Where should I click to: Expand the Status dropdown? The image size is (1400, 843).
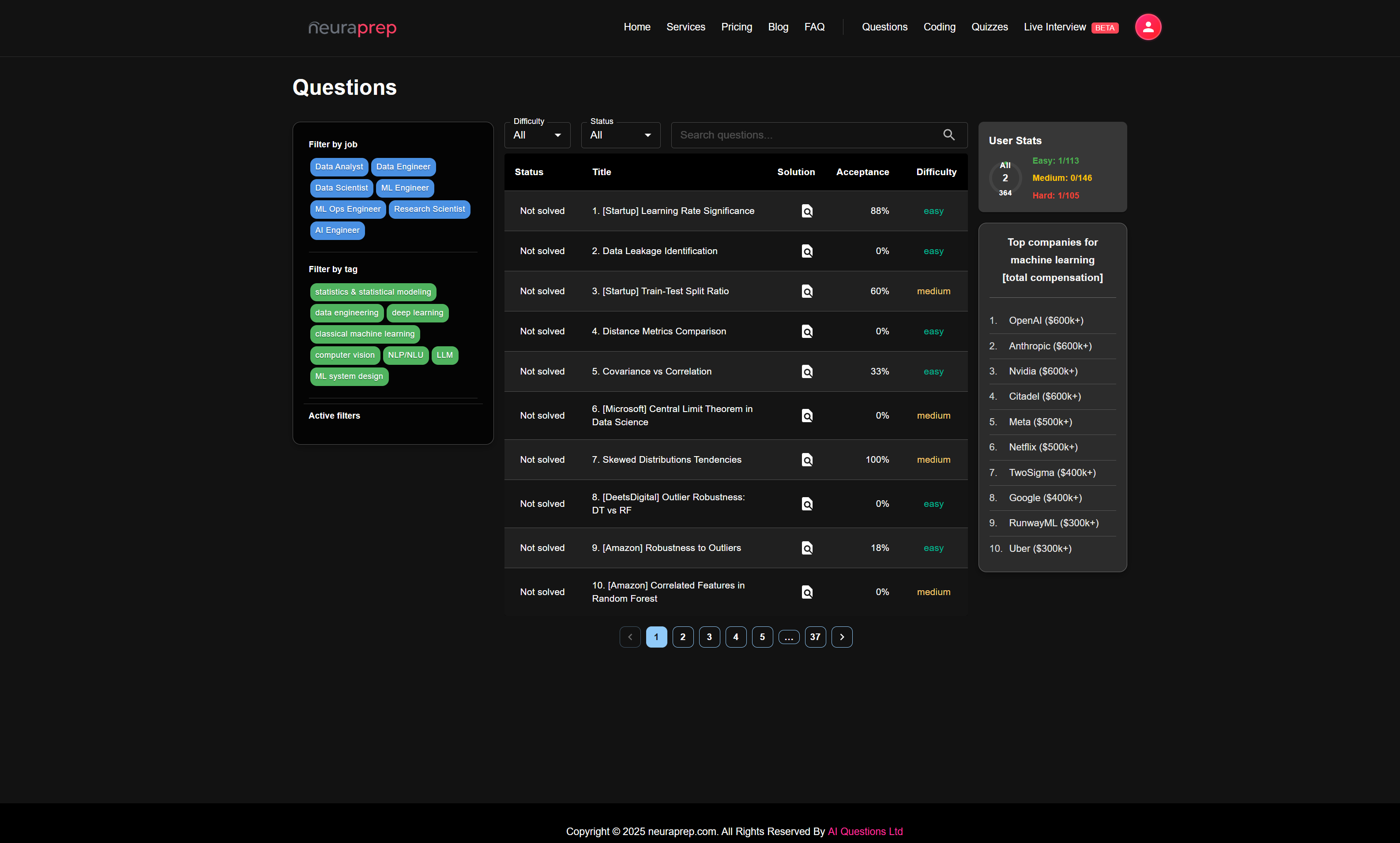pos(620,135)
